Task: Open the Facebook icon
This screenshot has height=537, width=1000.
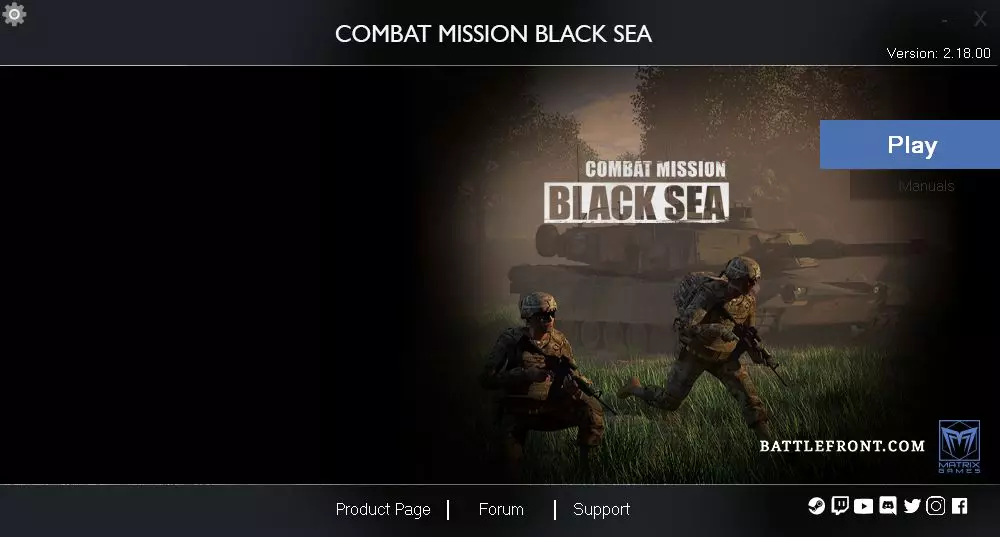Action: (x=959, y=506)
